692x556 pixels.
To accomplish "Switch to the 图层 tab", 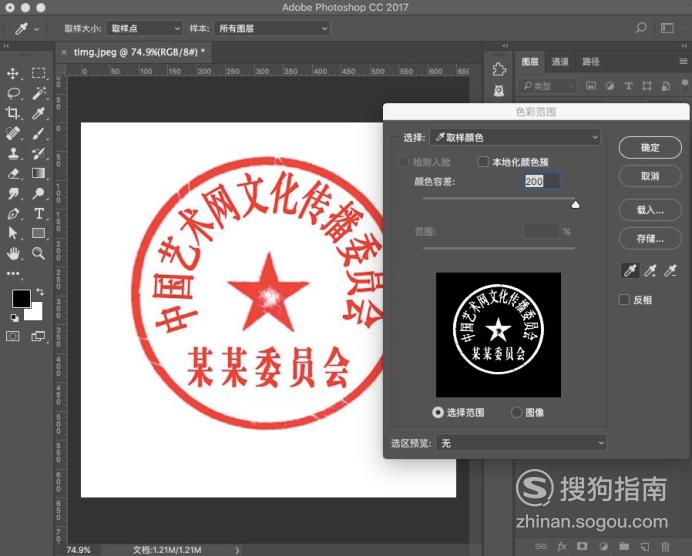I will coord(530,61).
